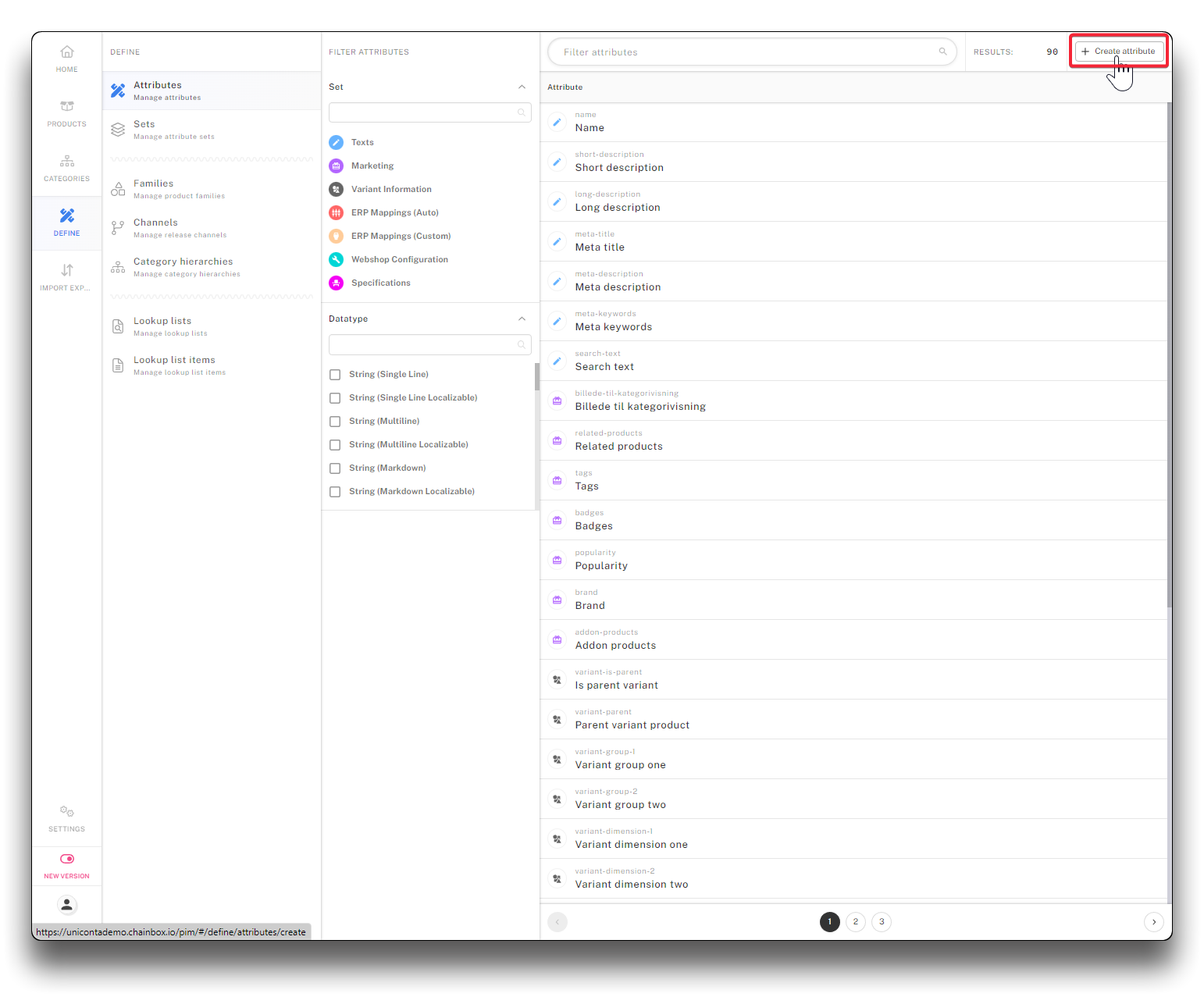Check String (Markdown Localizable) datatype
The height and width of the screenshot is (997, 1204).
[x=335, y=492]
